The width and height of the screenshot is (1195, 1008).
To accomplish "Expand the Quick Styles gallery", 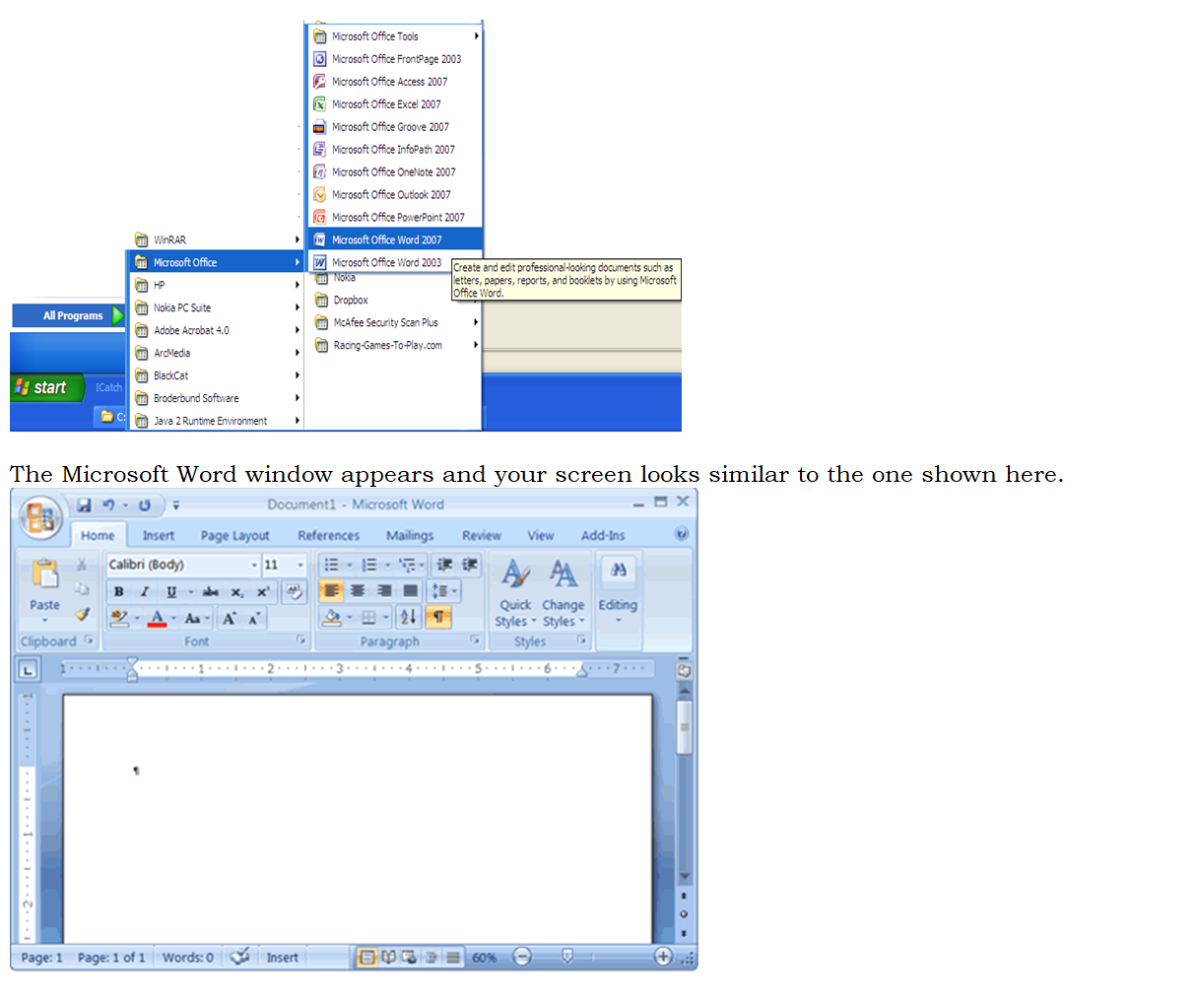I will click(x=514, y=594).
